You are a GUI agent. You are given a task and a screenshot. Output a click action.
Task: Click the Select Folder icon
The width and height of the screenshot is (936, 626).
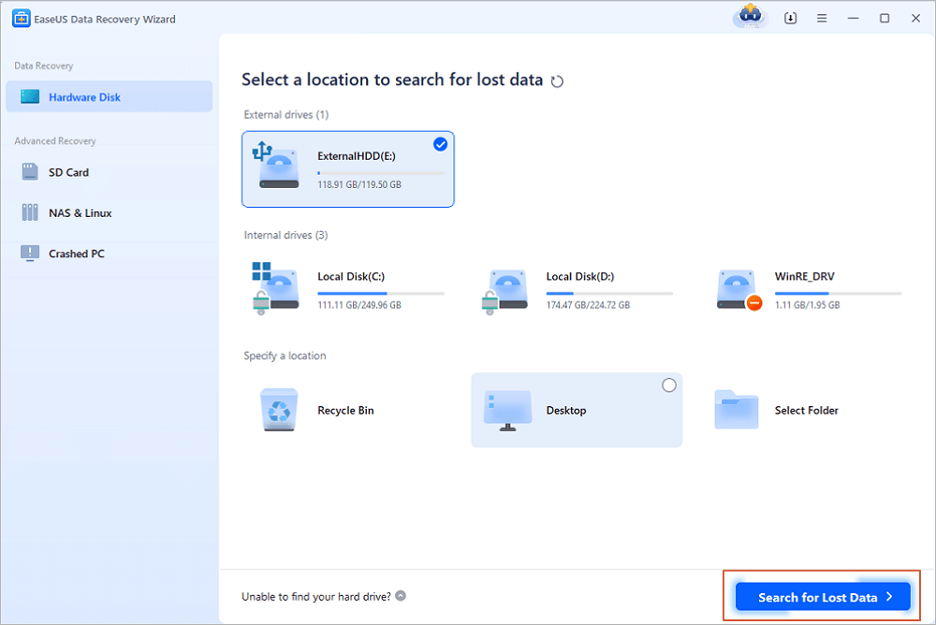point(737,410)
